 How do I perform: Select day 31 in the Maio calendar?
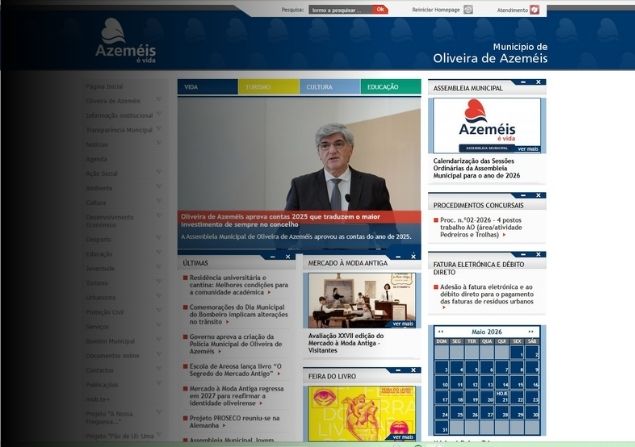(442, 427)
